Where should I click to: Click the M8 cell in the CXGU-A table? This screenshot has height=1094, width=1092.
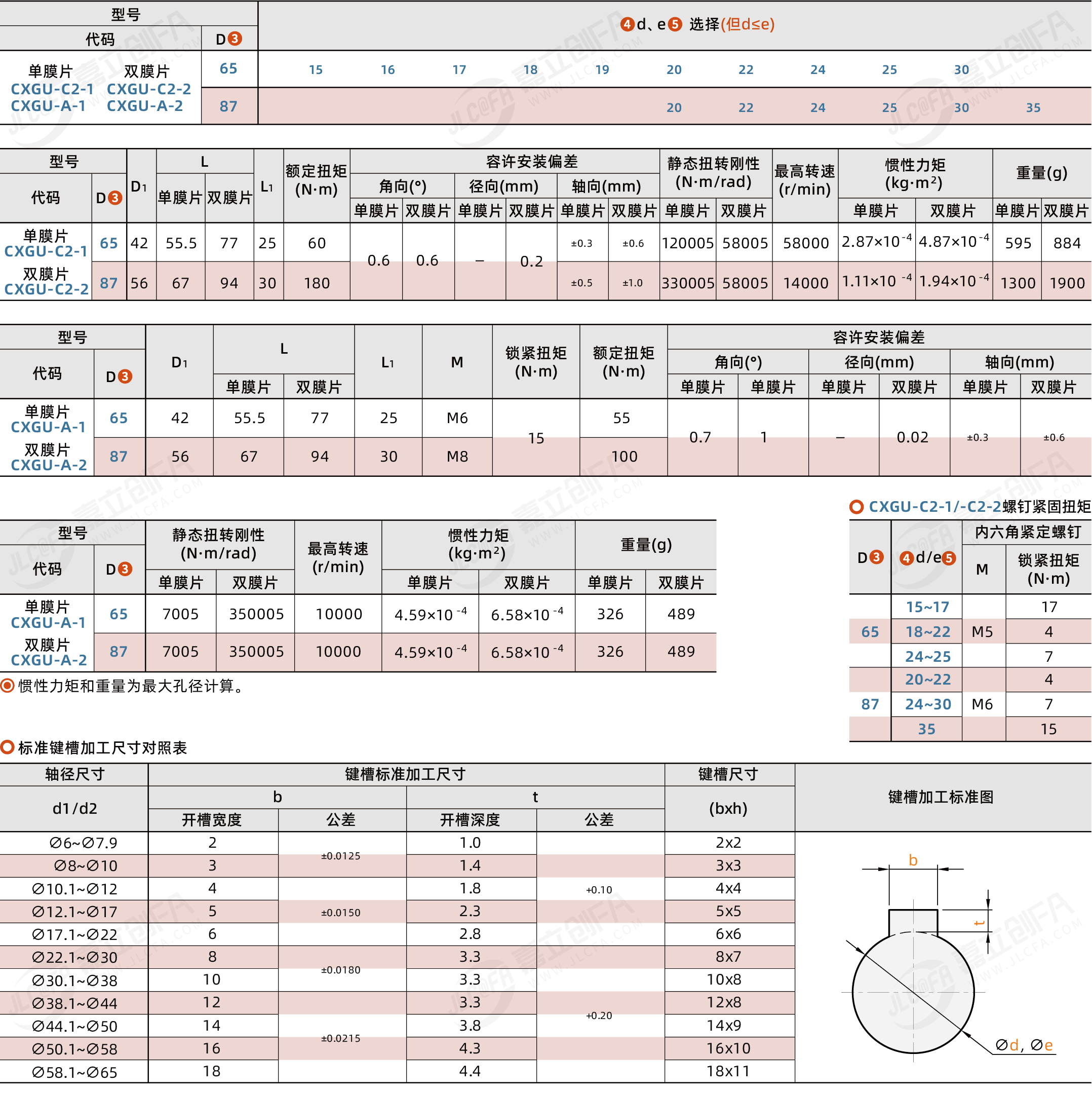click(457, 457)
